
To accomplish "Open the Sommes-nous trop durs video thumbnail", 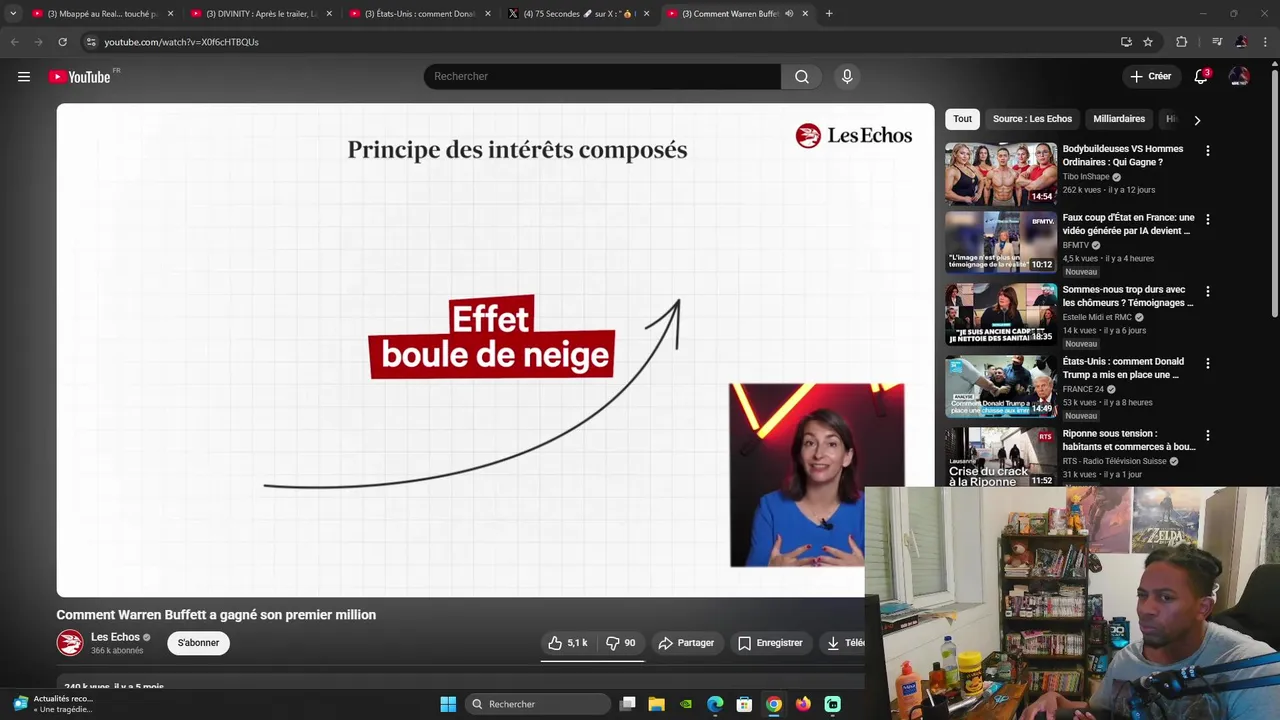I will click(1001, 314).
